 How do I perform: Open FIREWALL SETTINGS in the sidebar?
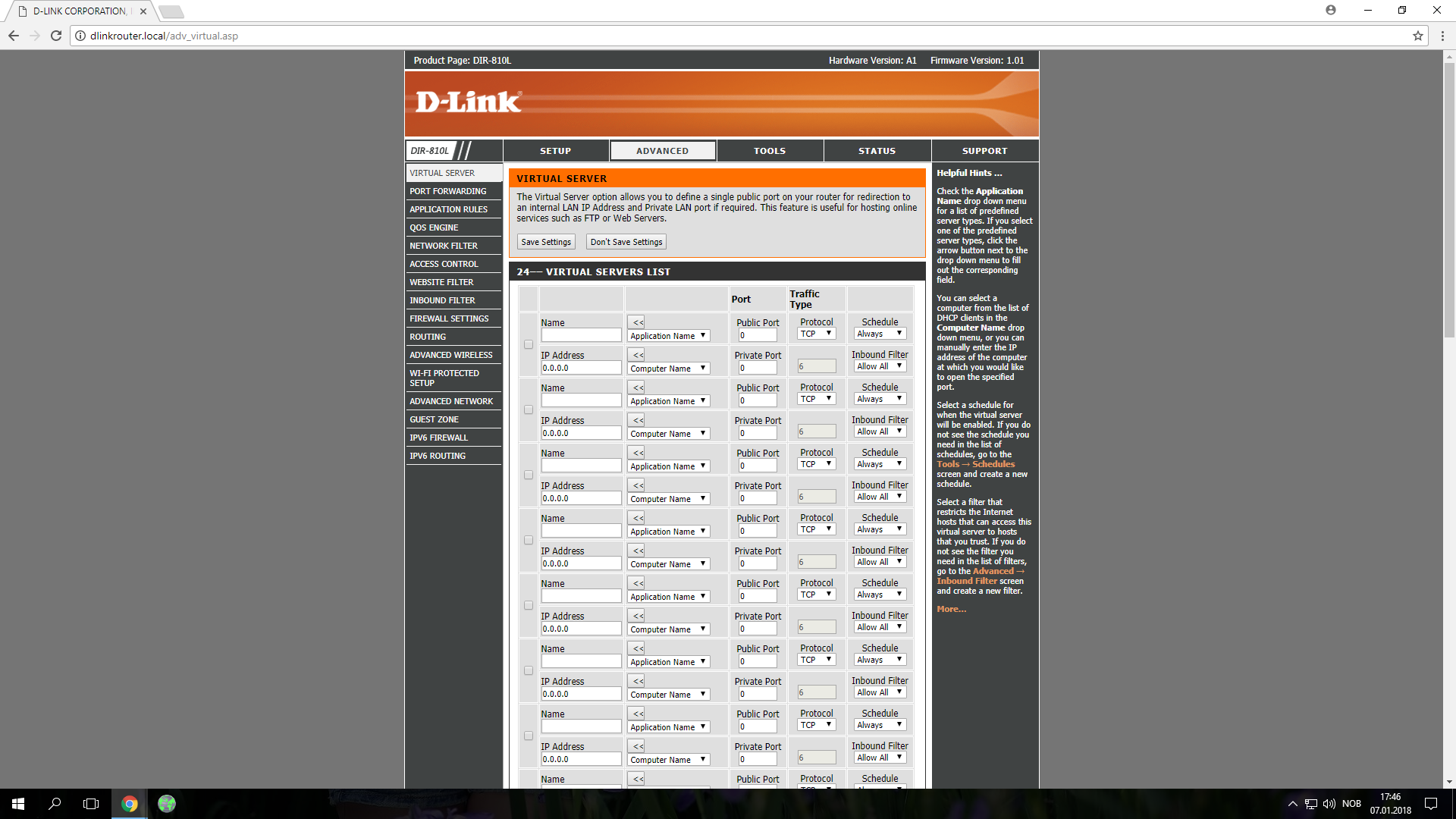pos(453,318)
